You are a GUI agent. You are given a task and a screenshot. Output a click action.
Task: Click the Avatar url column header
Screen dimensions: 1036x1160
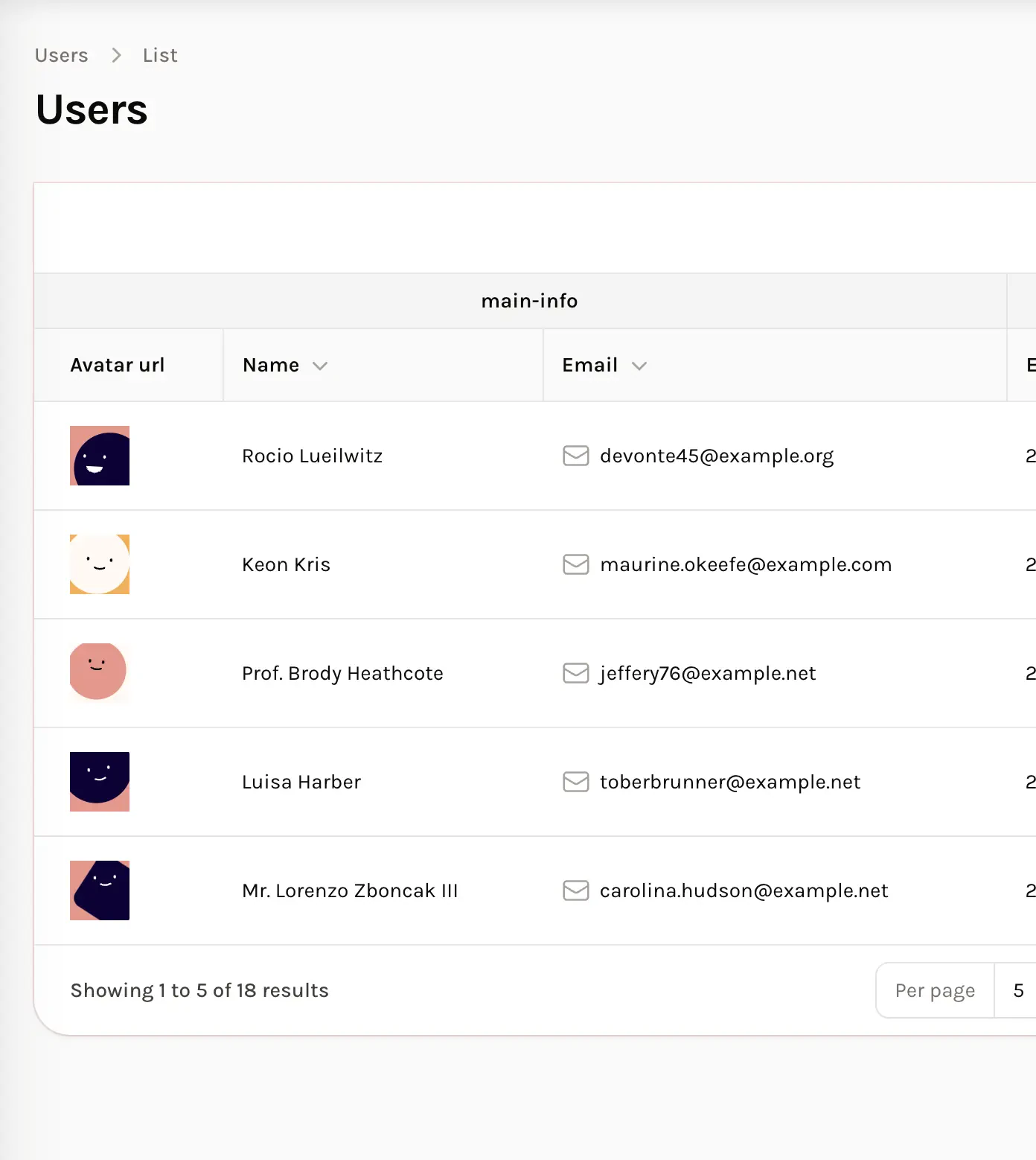click(x=118, y=366)
